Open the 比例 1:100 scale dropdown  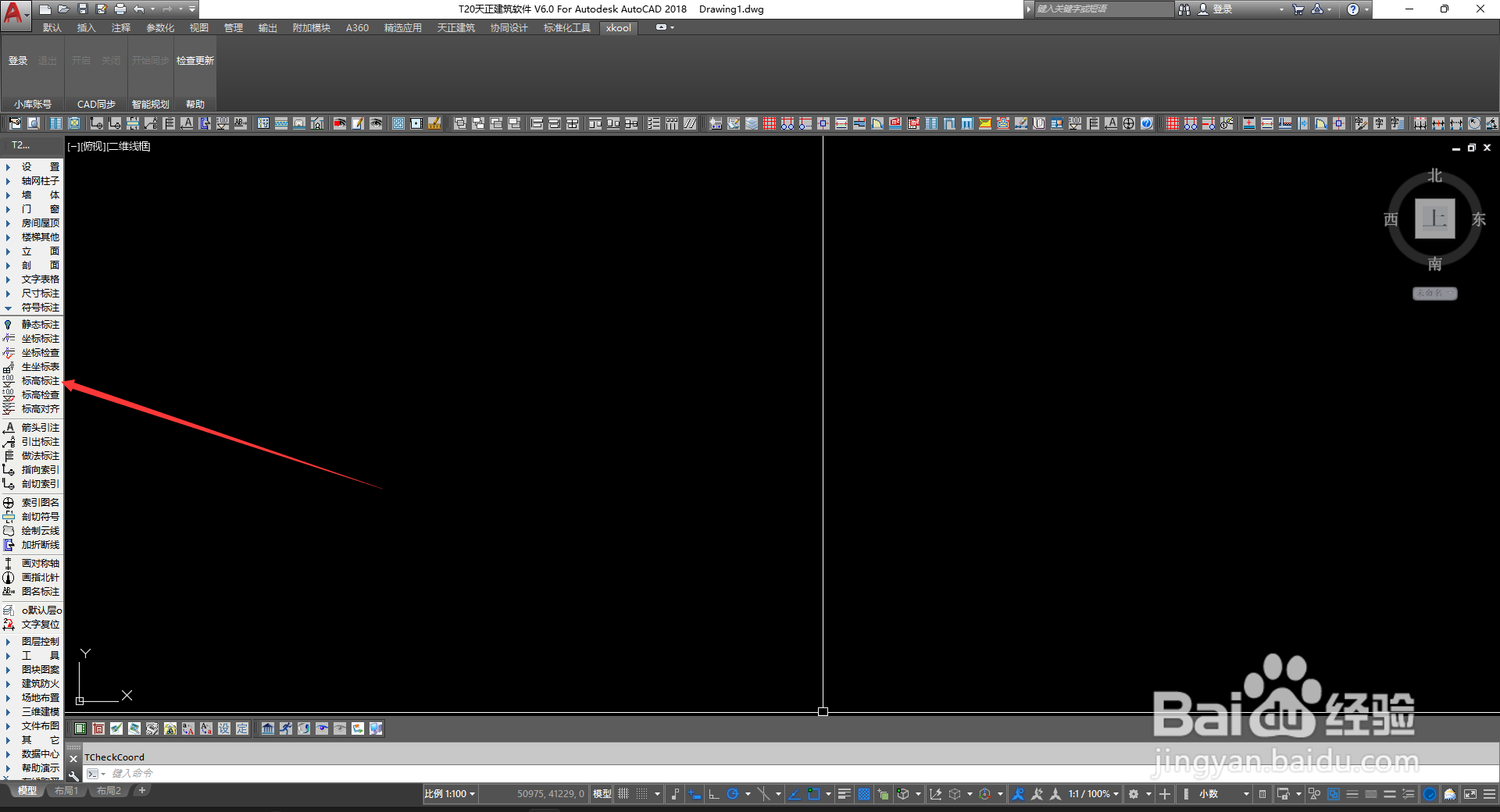point(450,794)
